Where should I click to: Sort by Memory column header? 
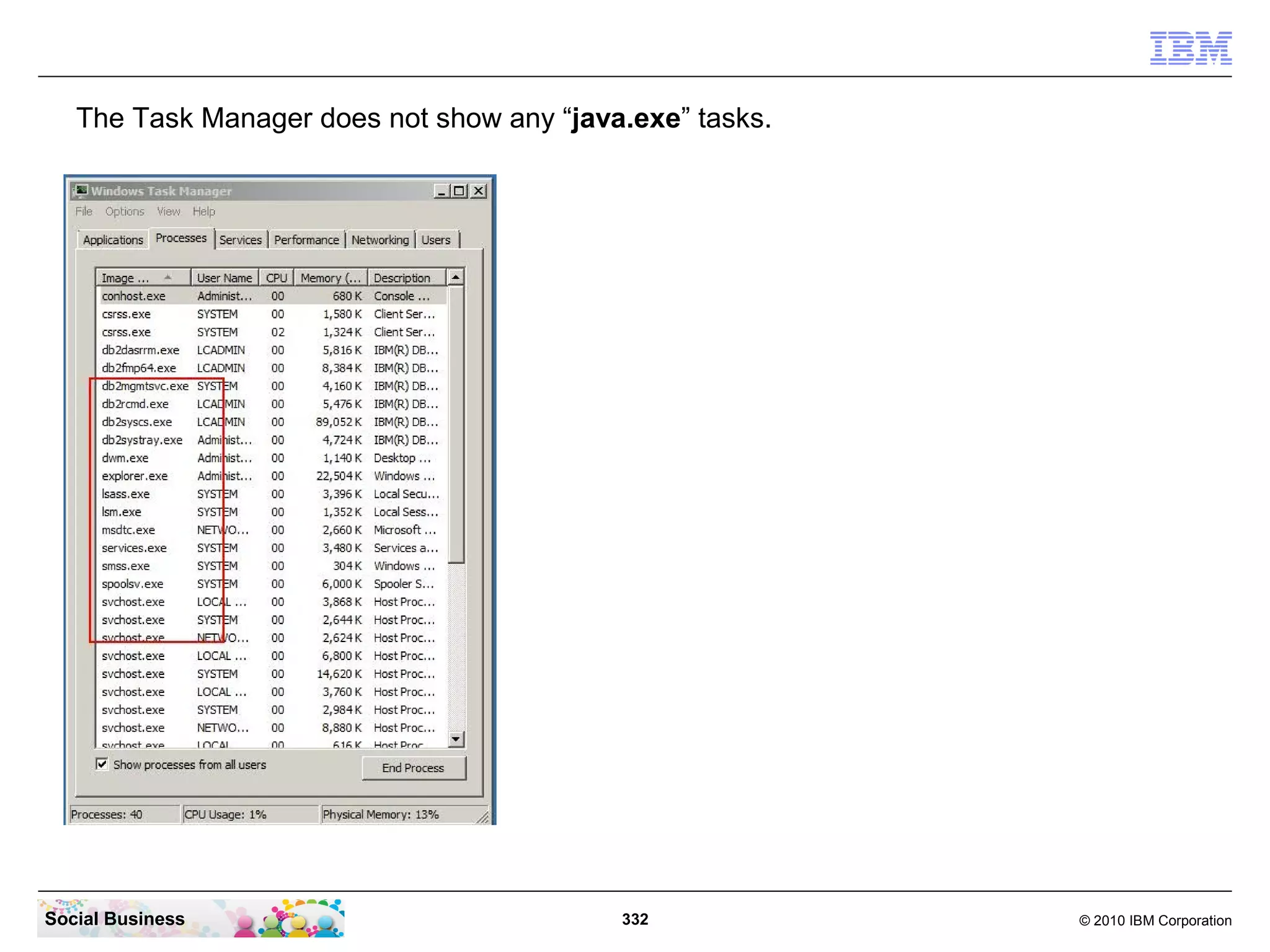click(331, 278)
